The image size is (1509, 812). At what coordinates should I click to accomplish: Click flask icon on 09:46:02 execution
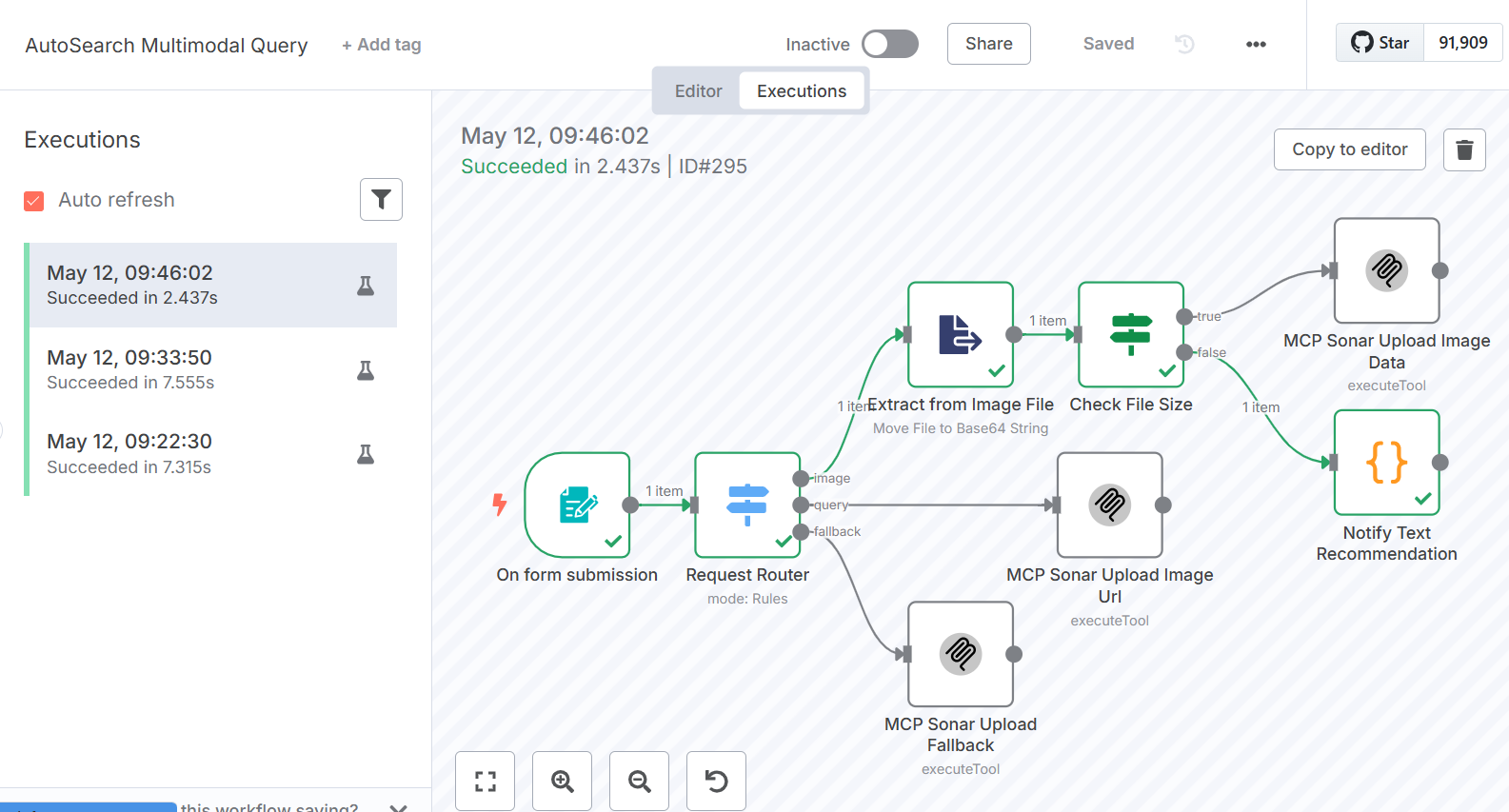[x=366, y=286]
